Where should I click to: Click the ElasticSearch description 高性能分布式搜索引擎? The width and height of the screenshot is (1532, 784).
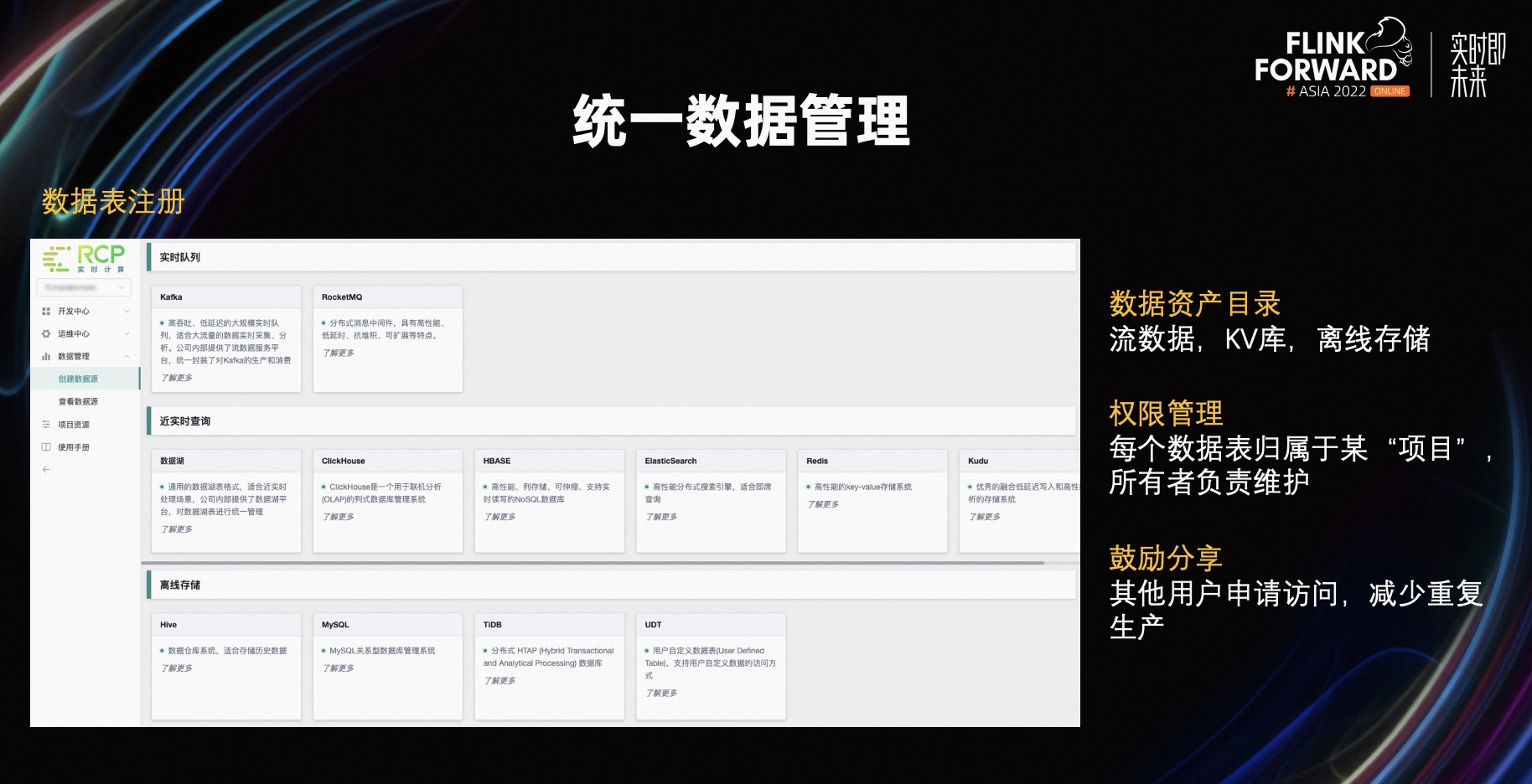708,493
